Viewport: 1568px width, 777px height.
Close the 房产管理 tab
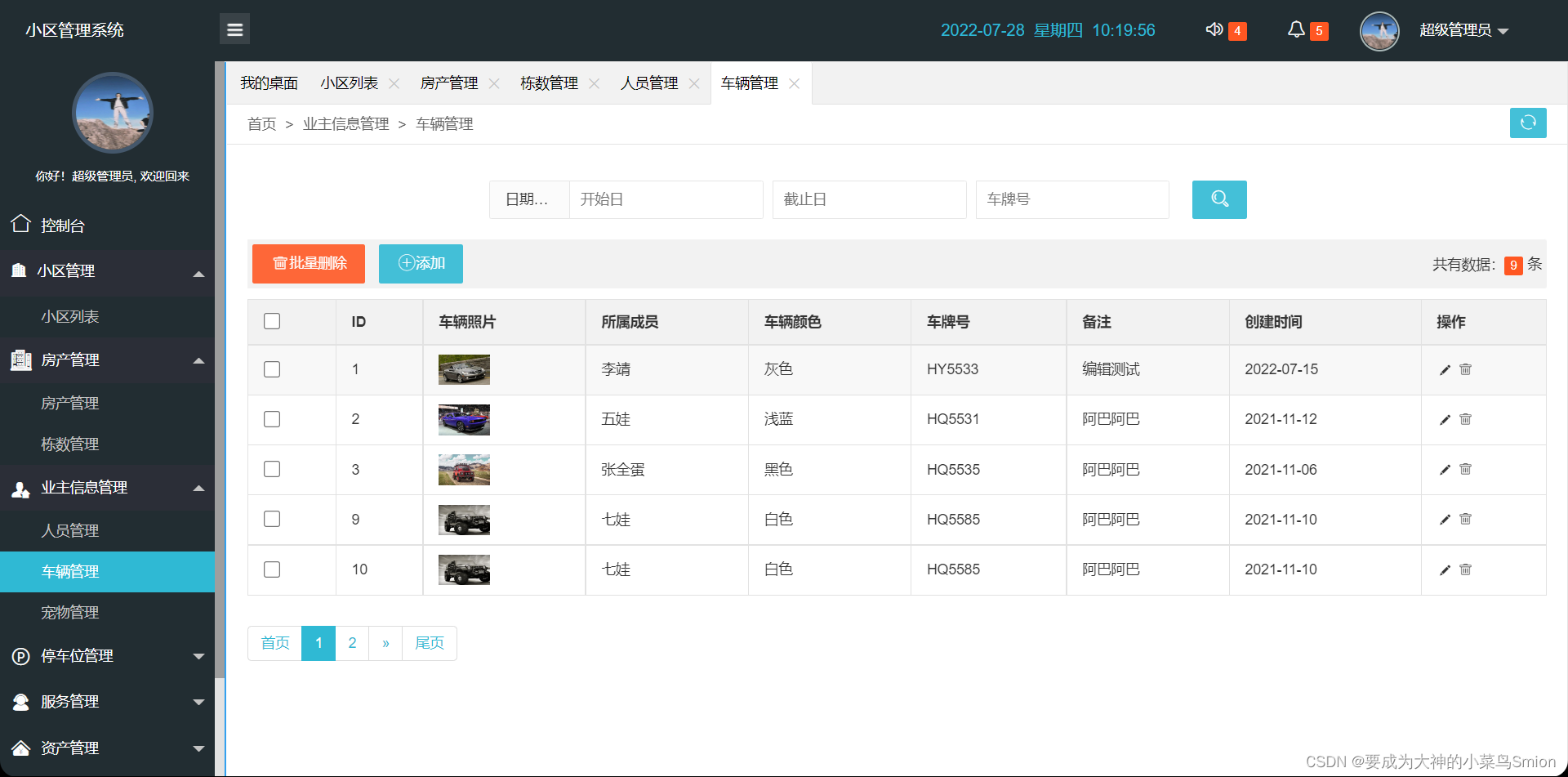[494, 83]
